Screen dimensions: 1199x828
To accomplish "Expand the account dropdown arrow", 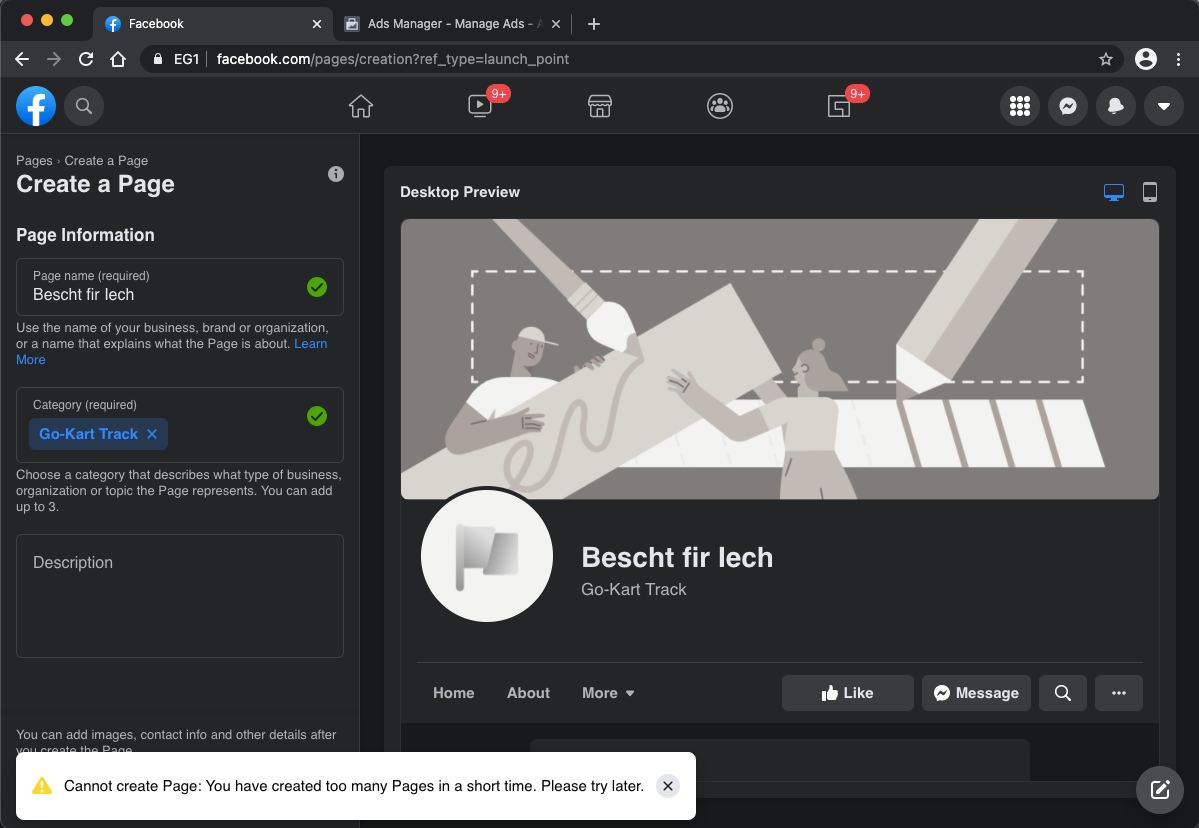I will (x=1164, y=106).
